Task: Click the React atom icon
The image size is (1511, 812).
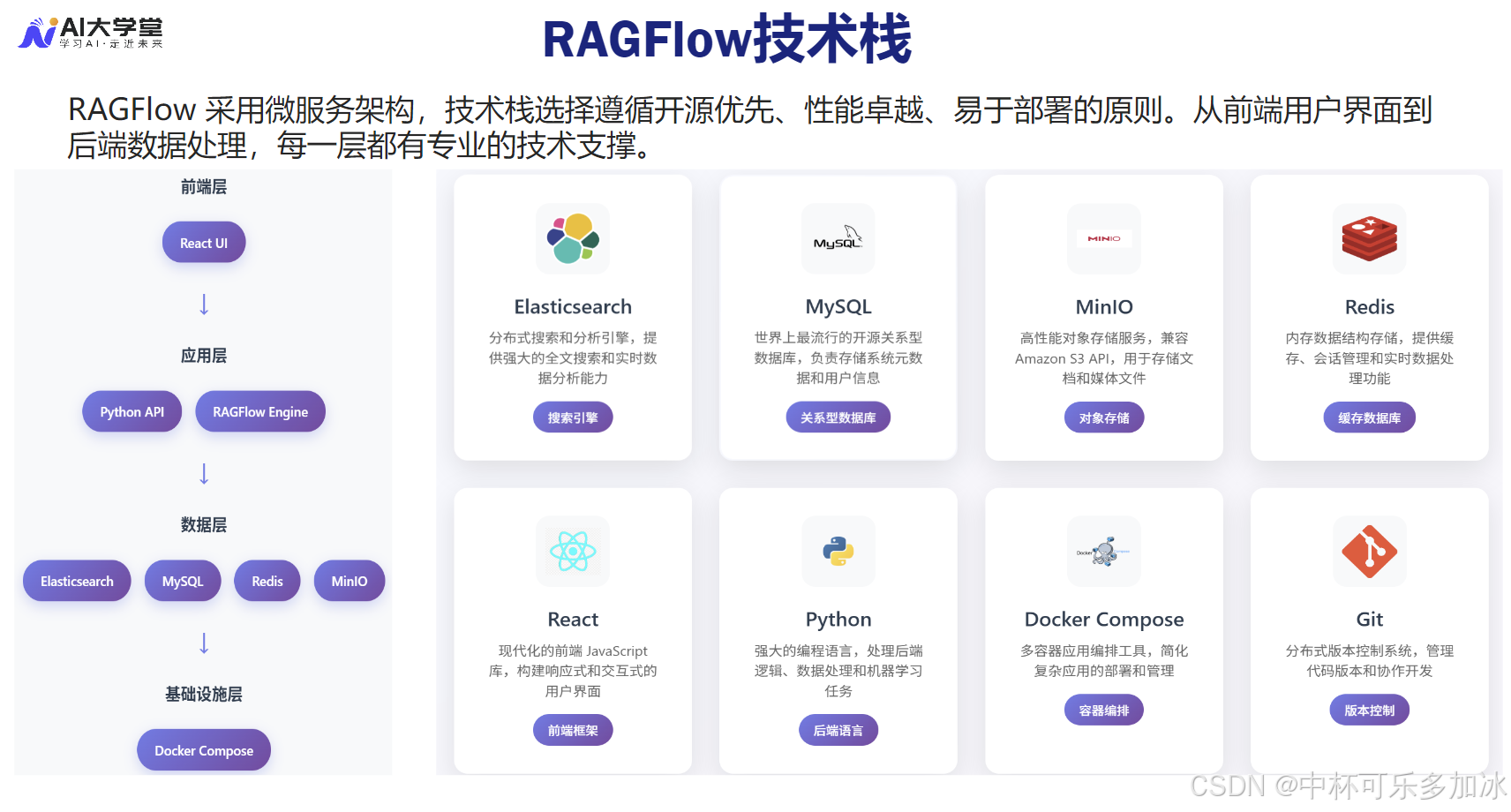Action: click(572, 552)
